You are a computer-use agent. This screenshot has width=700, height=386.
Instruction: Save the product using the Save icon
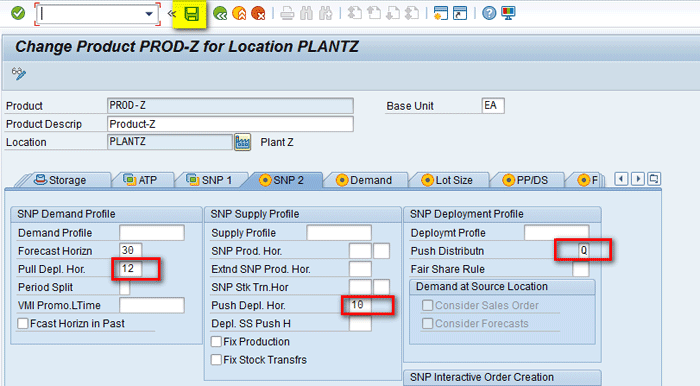pos(192,14)
